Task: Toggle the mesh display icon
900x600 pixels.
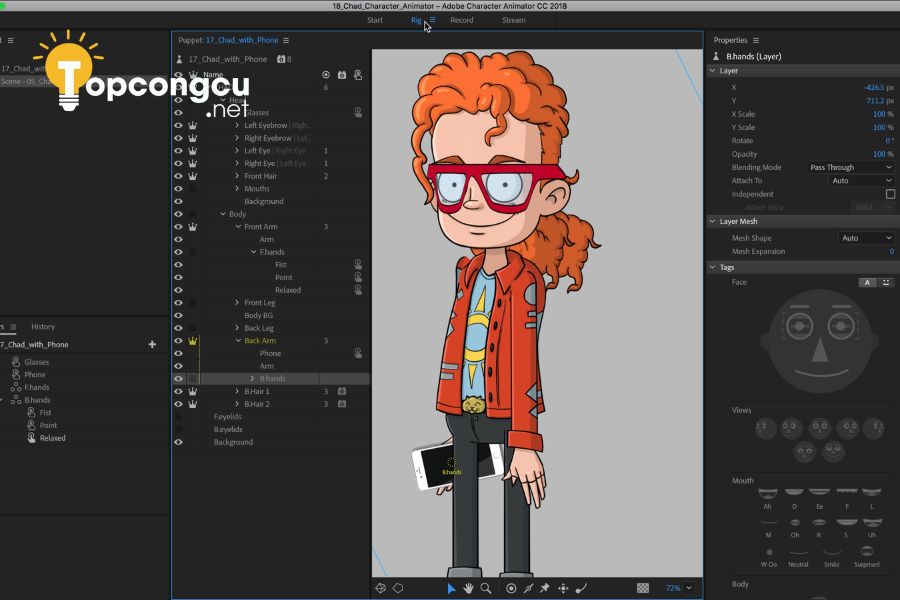Action: [x=381, y=589]
